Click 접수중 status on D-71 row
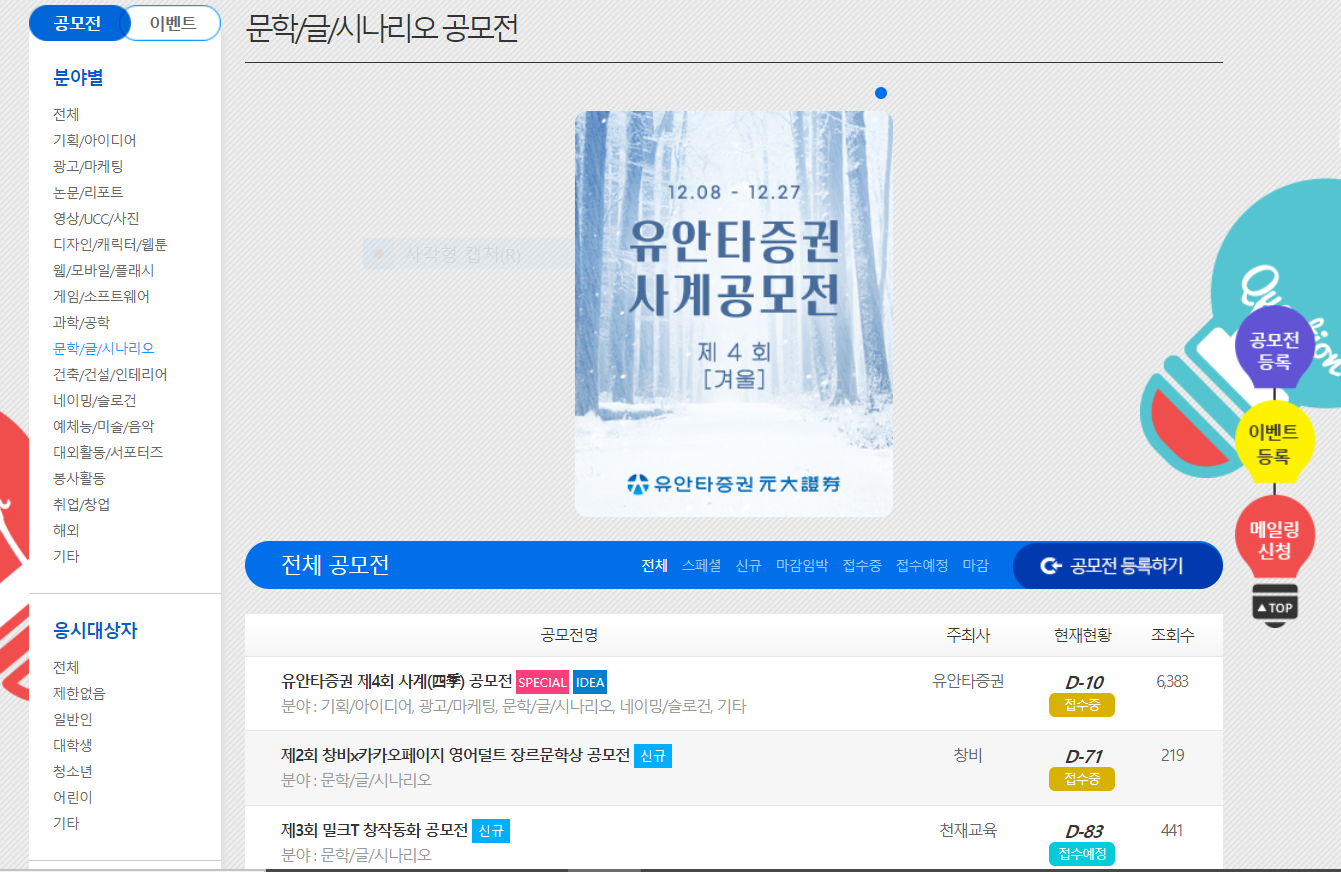Image resolution: width=1341 pixels, height=872 pixels. tap(1082, 779)
